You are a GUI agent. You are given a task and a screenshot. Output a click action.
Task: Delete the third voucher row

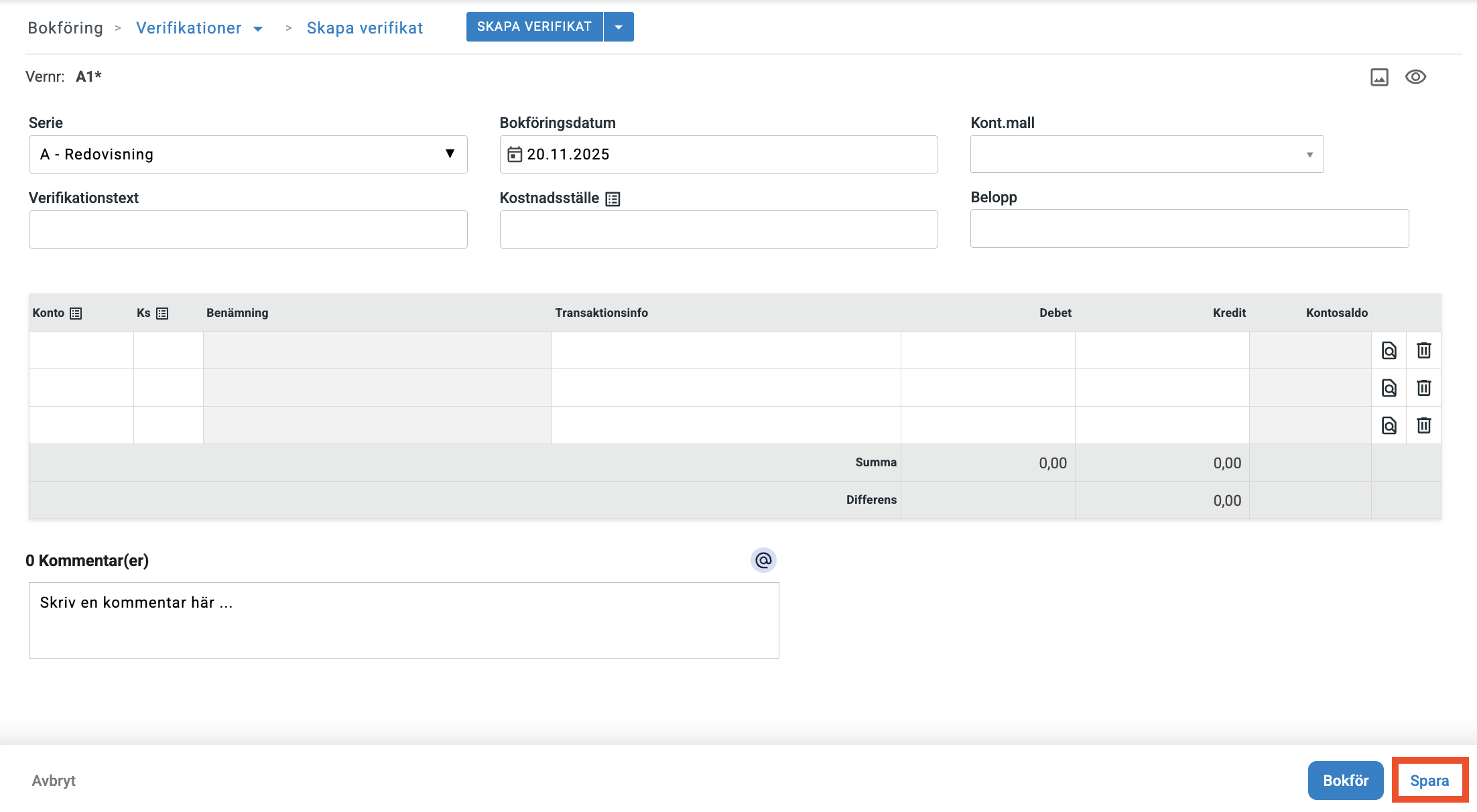tap(1423, 425)
